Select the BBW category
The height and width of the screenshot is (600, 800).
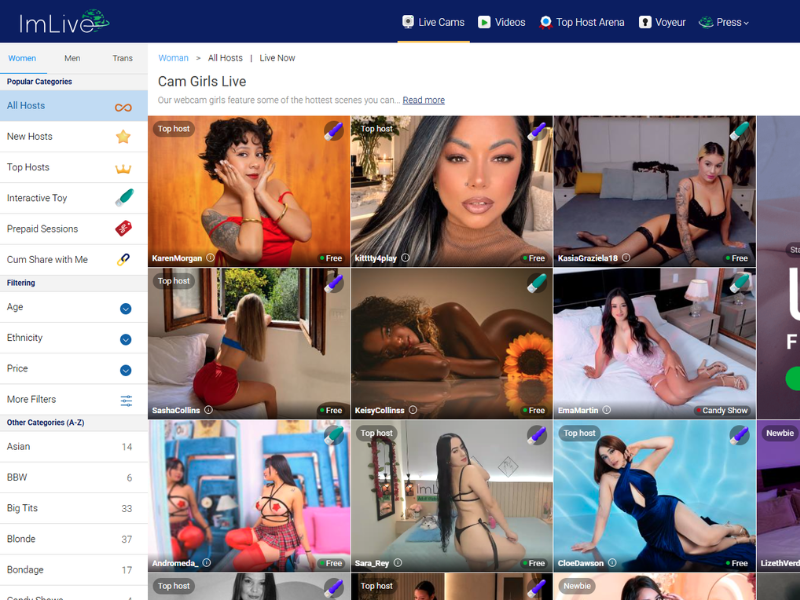[x=74, y=478]
